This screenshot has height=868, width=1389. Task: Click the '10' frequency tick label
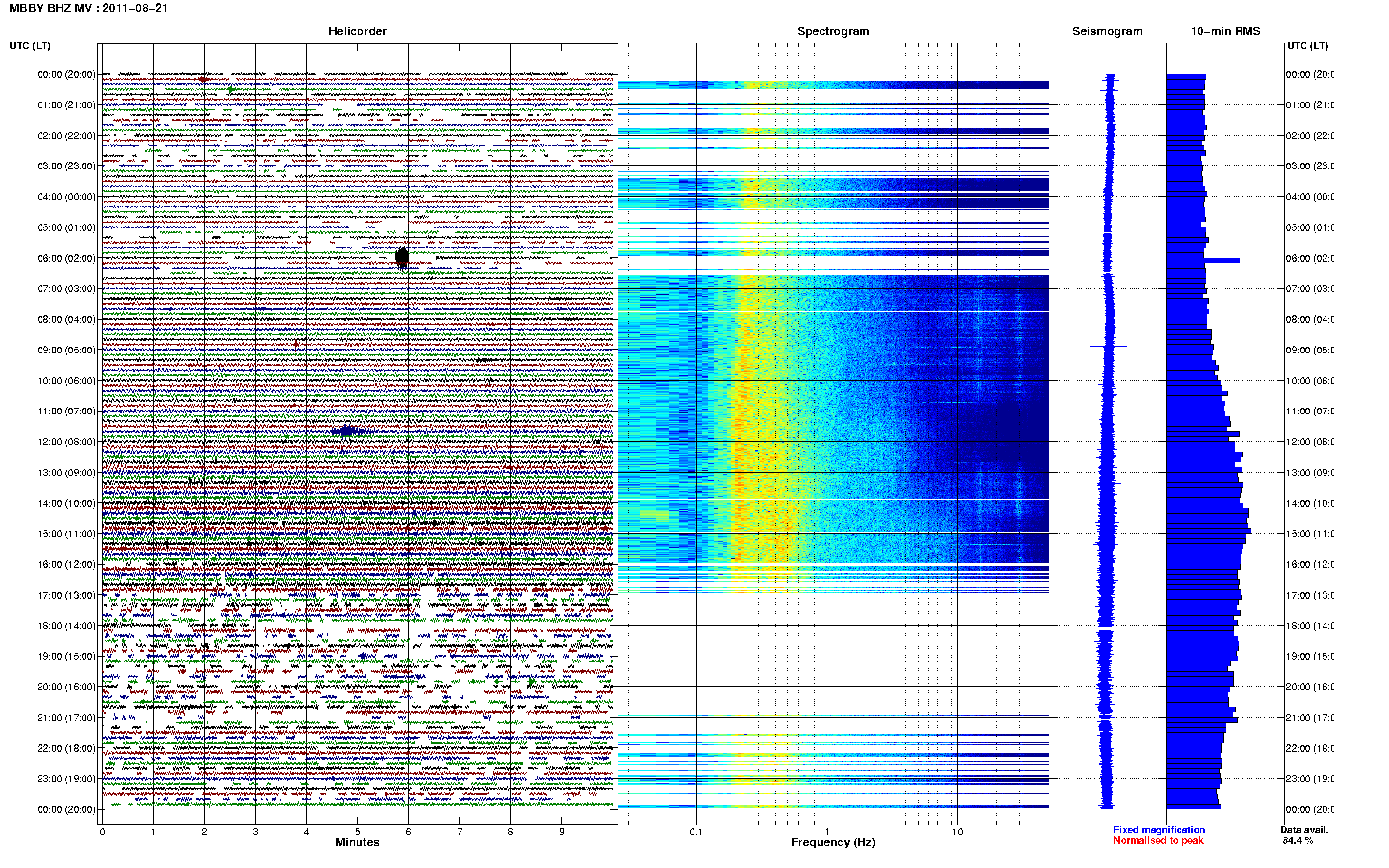[x=957, y=832]
